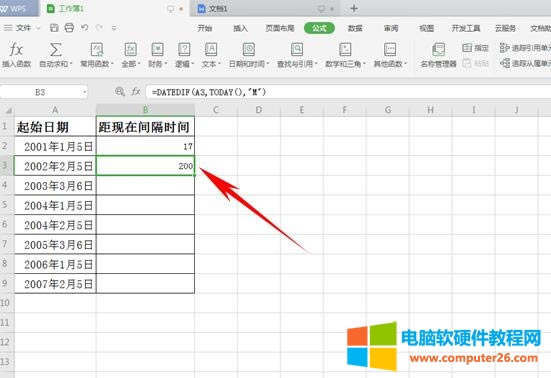Open the Common Functions (常用函数) icon
The image size is (551, 378).
coord(97,50)
